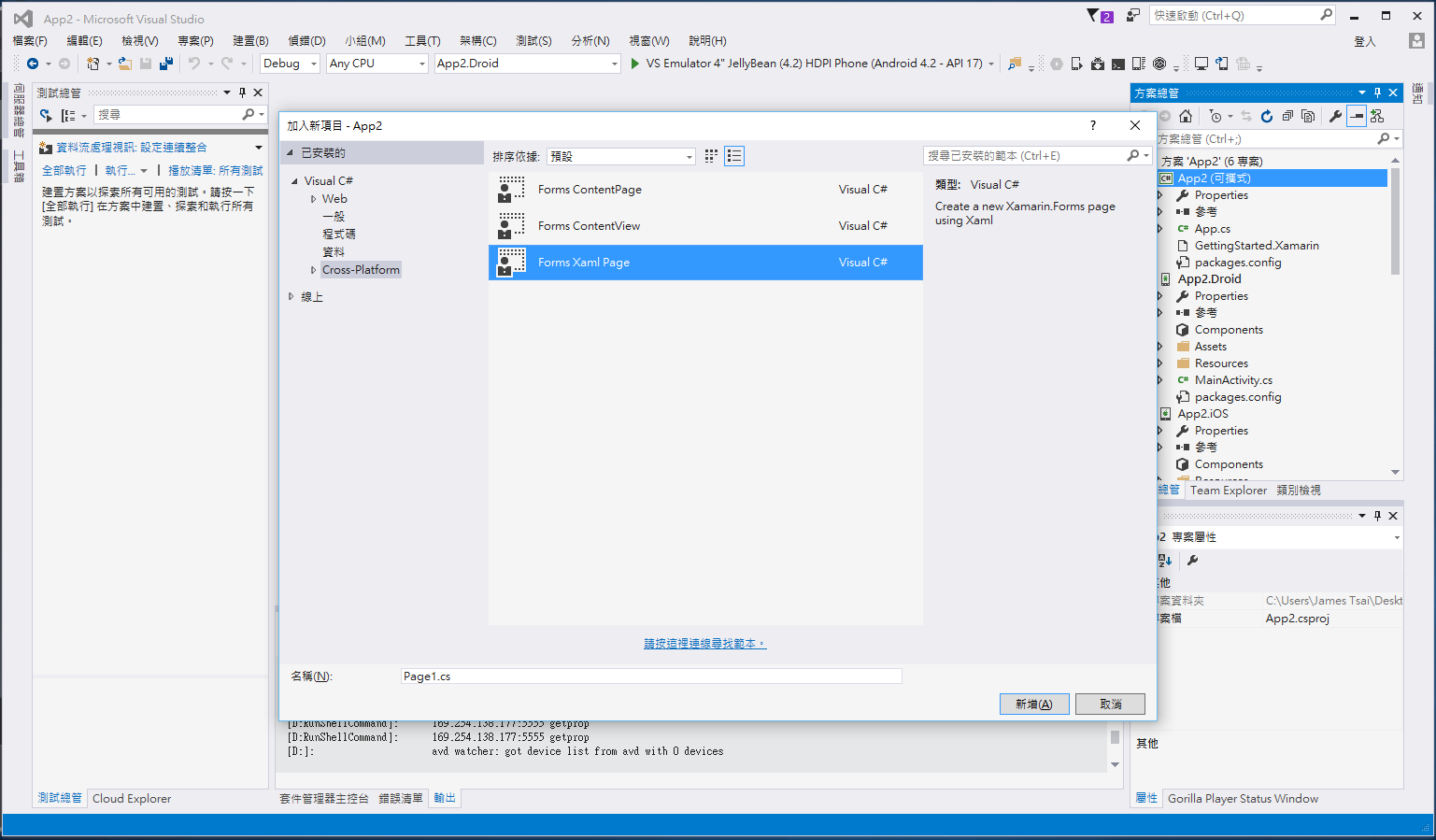
Task: Open the 排序依據 sort dropdown
Action: pos(621,156)
